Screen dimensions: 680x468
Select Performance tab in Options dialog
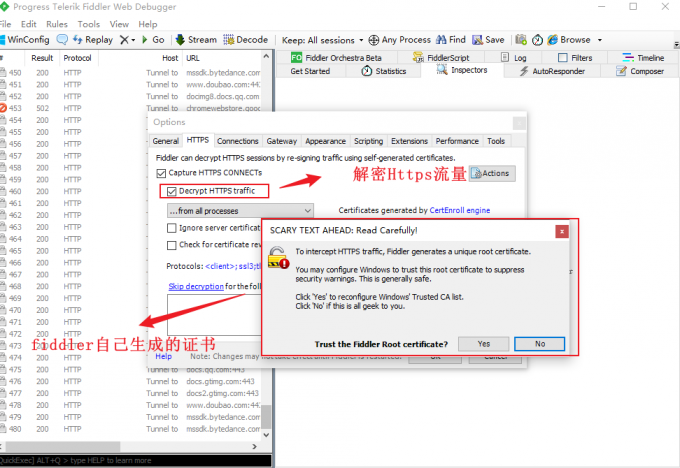(x=457, y=141)
